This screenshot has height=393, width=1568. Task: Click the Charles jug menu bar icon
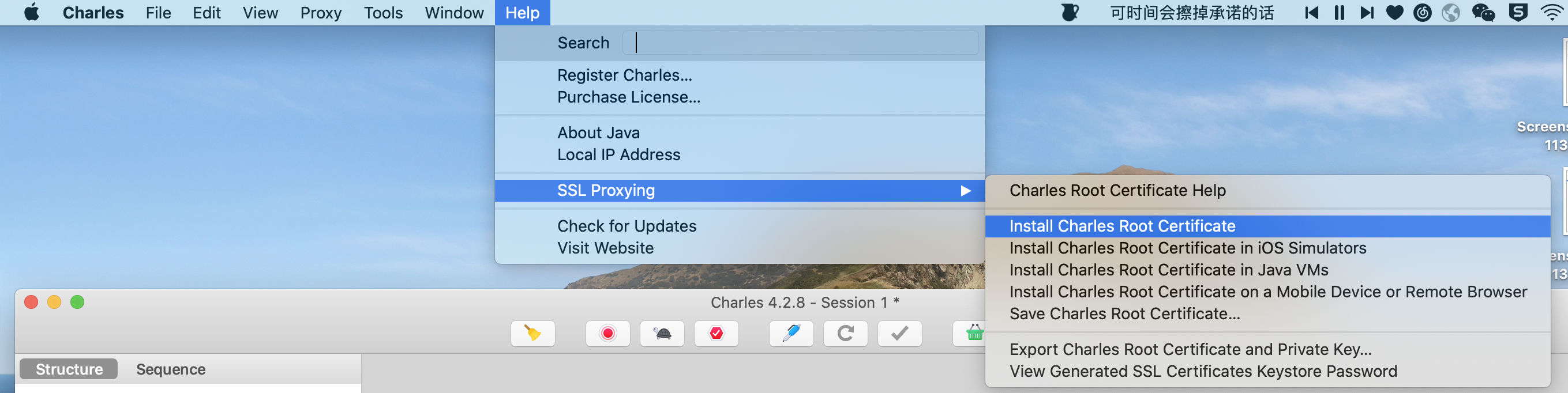coord(1070,13)
